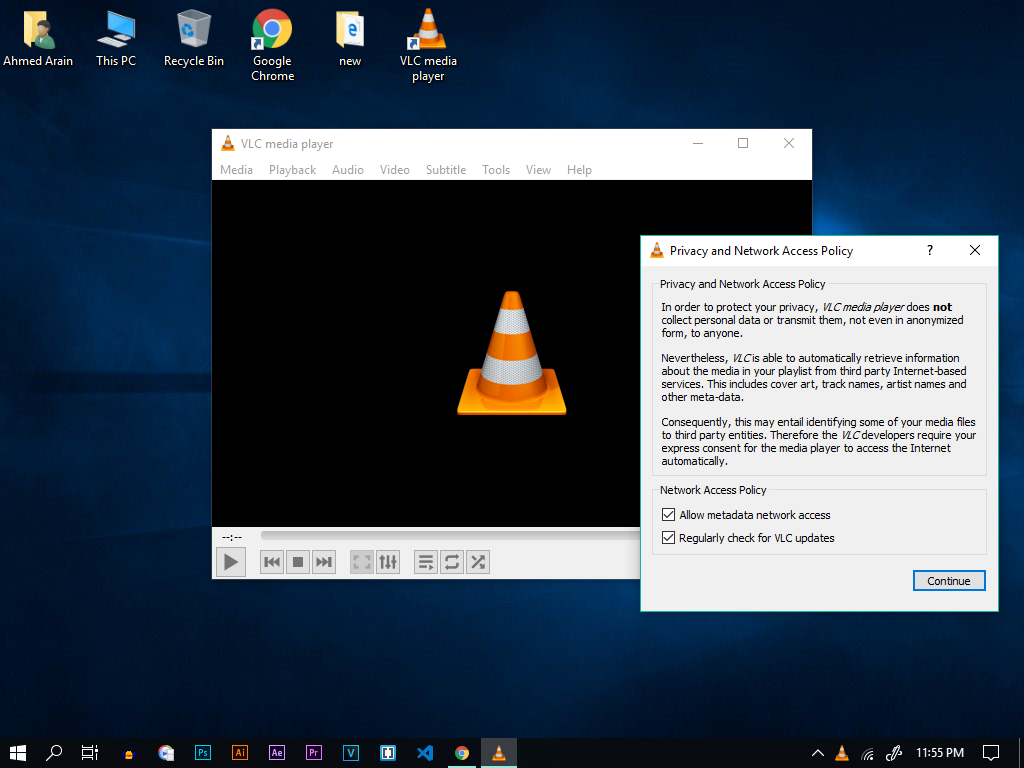The width and height of the screenshot is (1024, 768).
Task: Skip to next media in VLC
Action: point(324,562)
